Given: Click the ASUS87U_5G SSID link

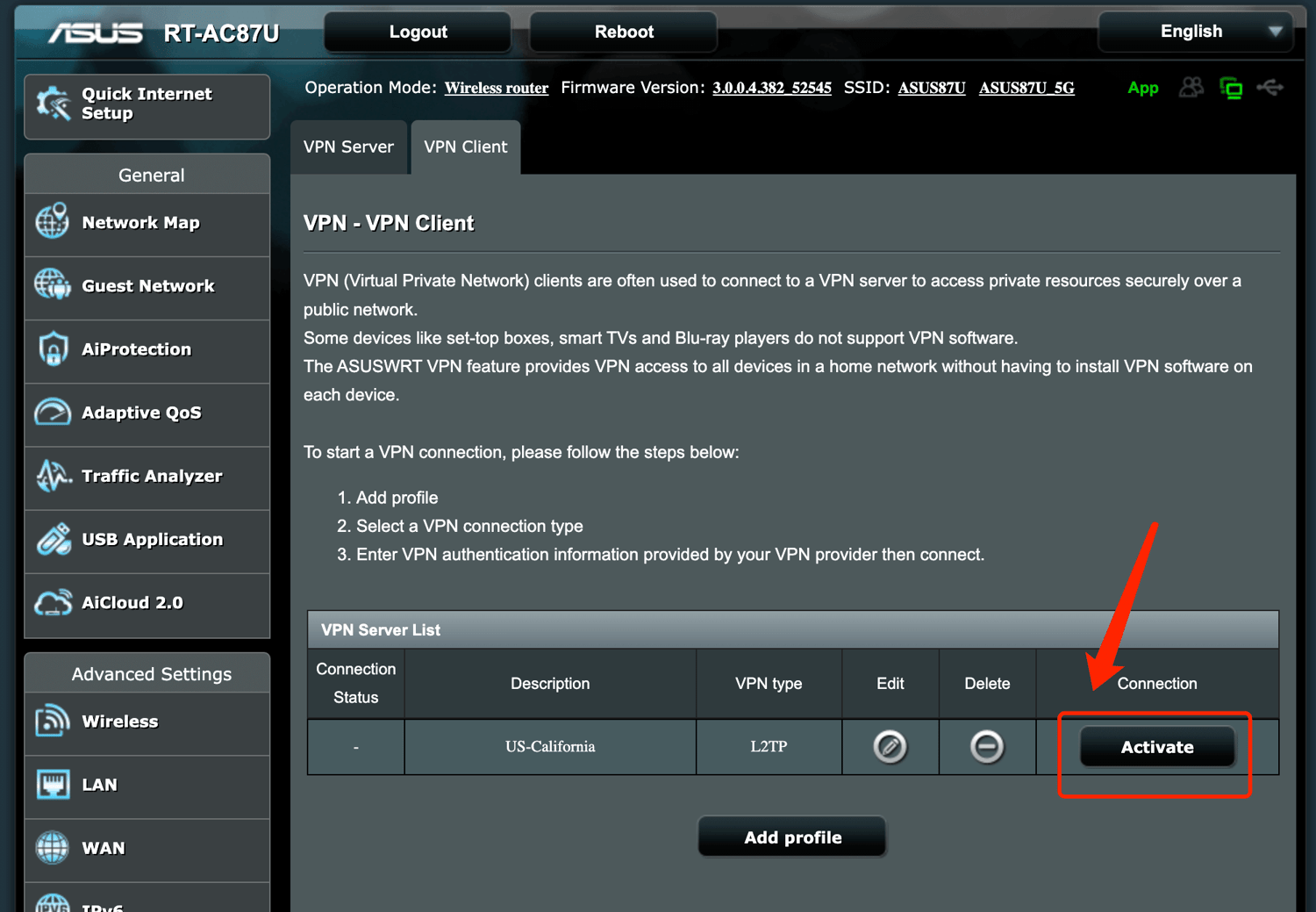Looking at the screenshot, I should point(1026,88).
